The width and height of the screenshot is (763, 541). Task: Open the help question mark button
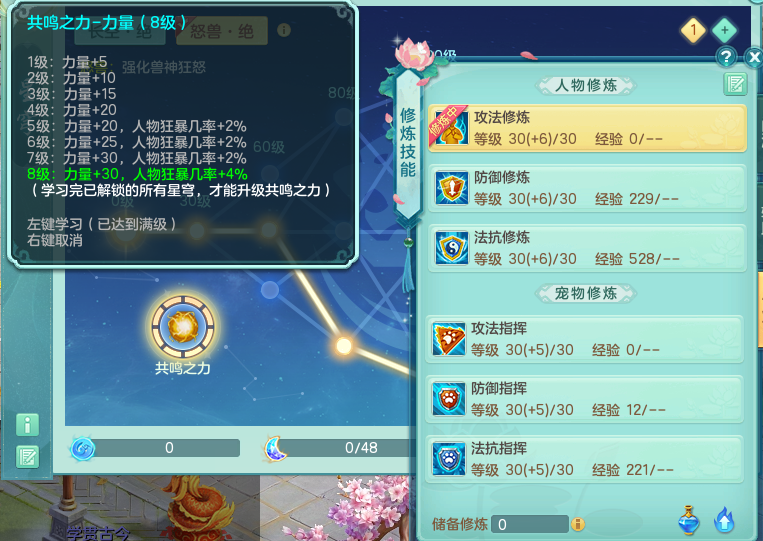point(726,57)
